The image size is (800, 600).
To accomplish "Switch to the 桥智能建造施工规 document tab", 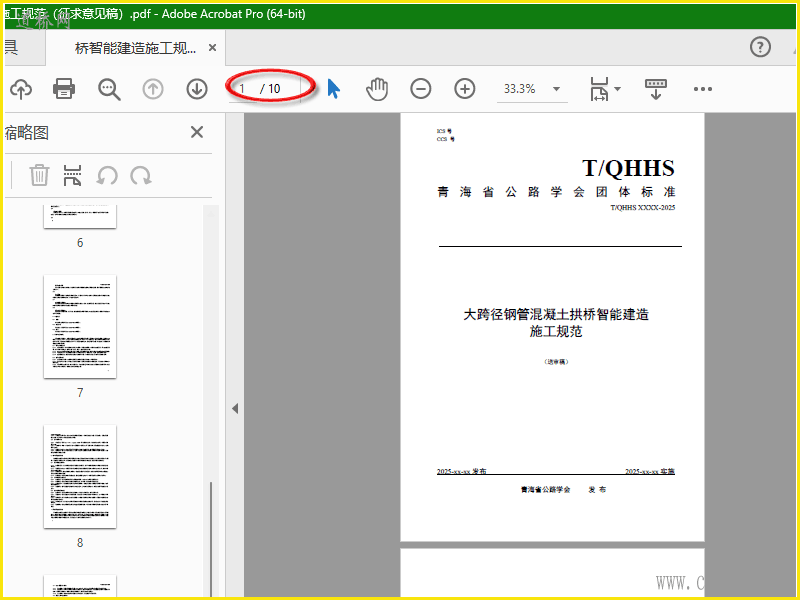I will [x=135, y=48].
